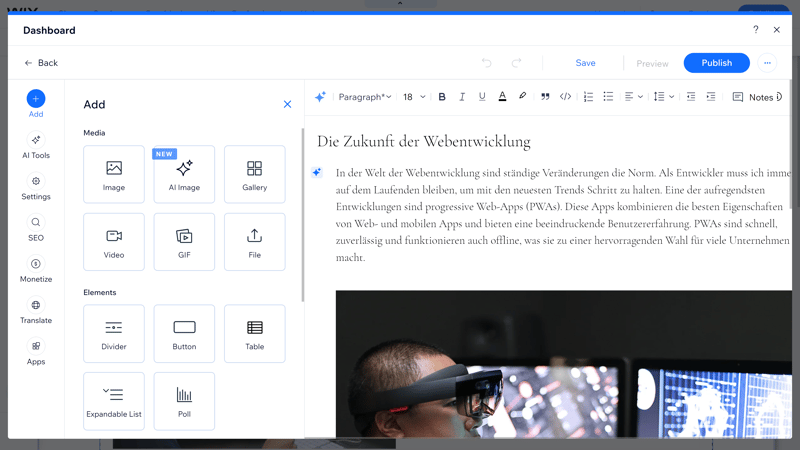Image resolution: width=800 pixels, height=450 pixels.
Task: Click the AI sparkle icon in toolbar
Action: 320,96
